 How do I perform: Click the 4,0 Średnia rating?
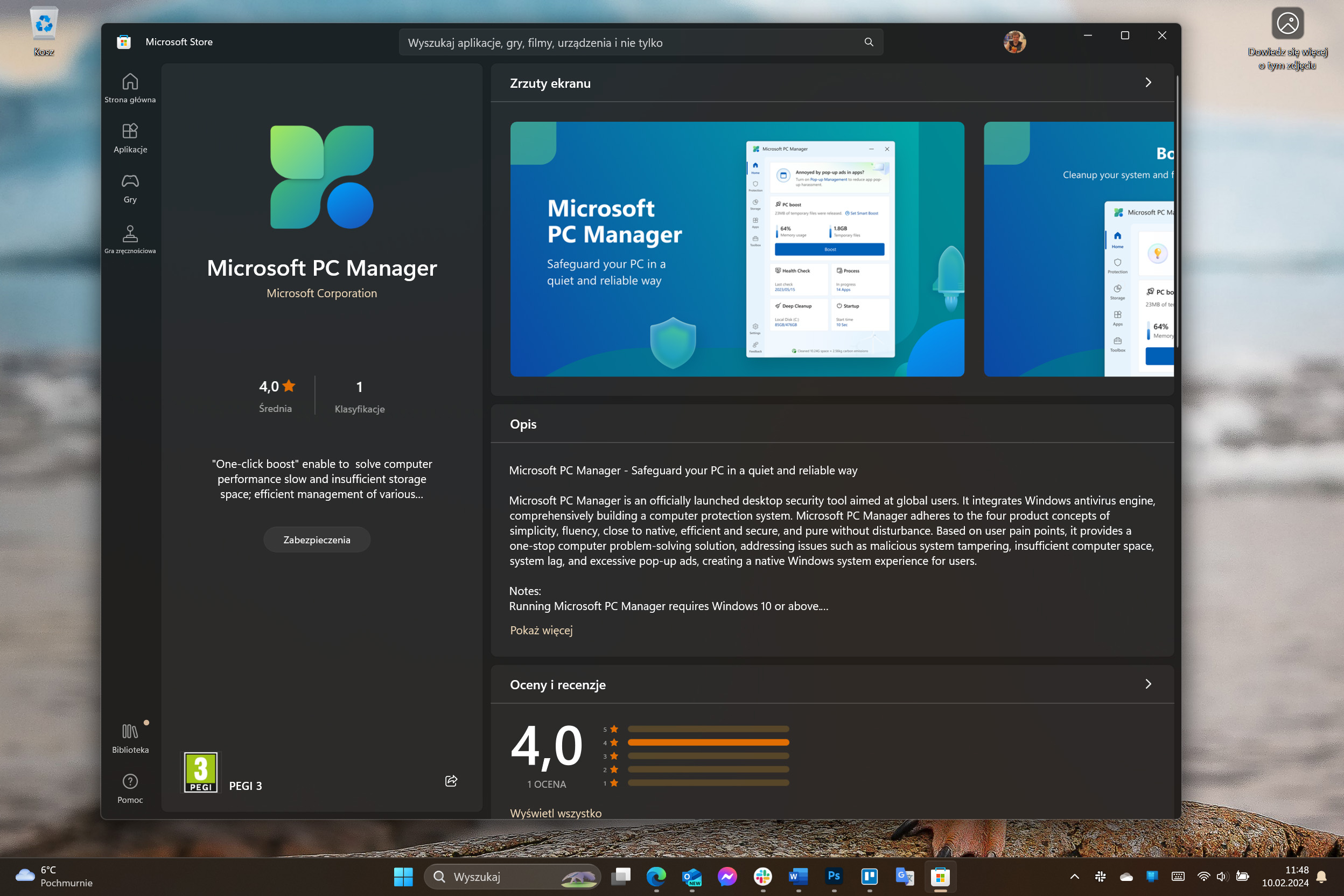pos(276,395)
